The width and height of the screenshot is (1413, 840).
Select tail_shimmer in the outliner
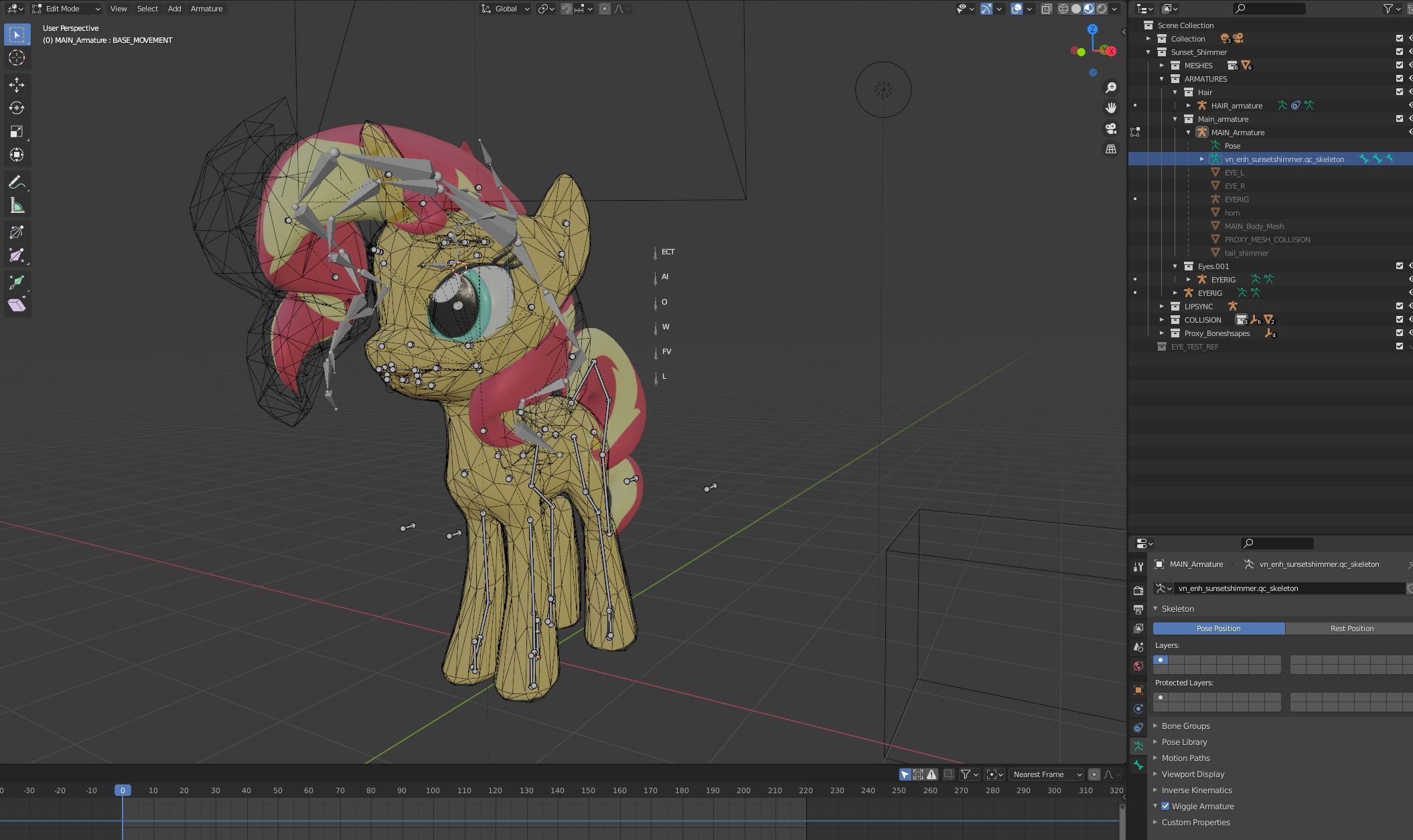pos(1246,252)
